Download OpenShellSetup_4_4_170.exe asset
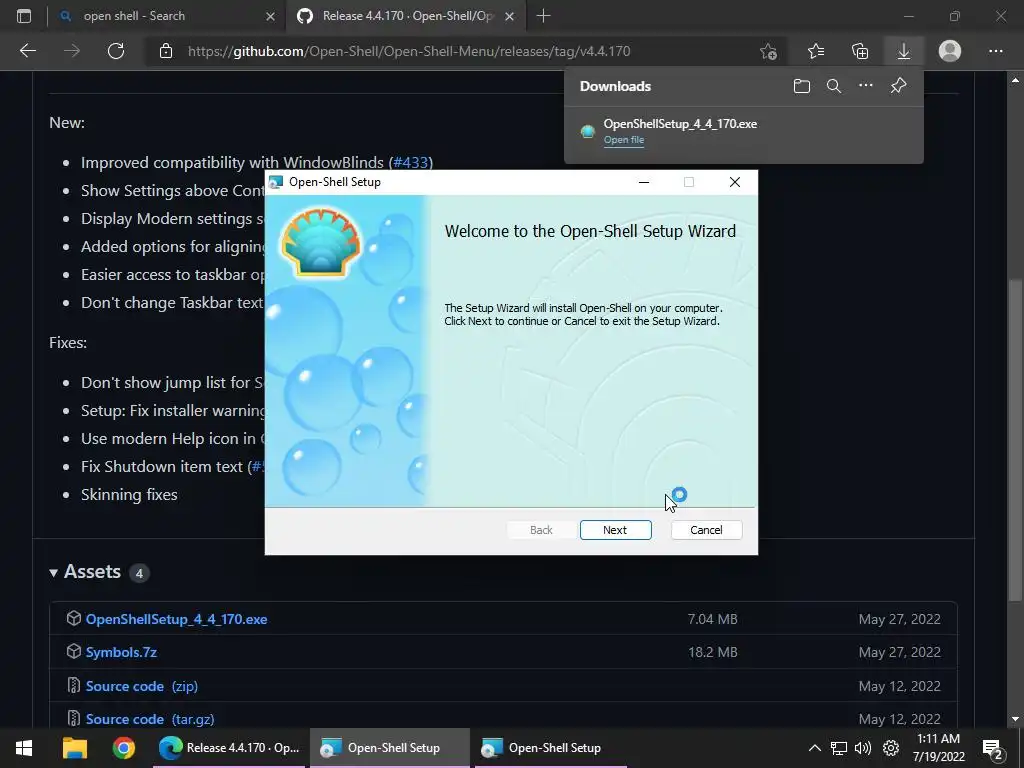The width and height of the screenshot is (1024, 768). tap(176, 619)
